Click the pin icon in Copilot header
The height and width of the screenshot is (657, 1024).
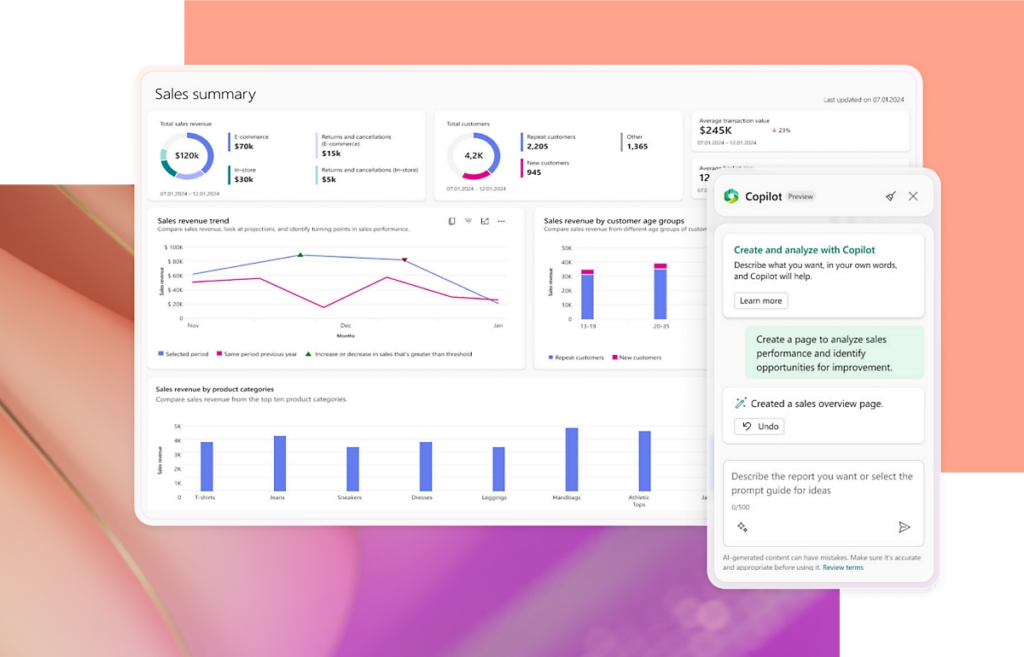click(x=890, y=196)
